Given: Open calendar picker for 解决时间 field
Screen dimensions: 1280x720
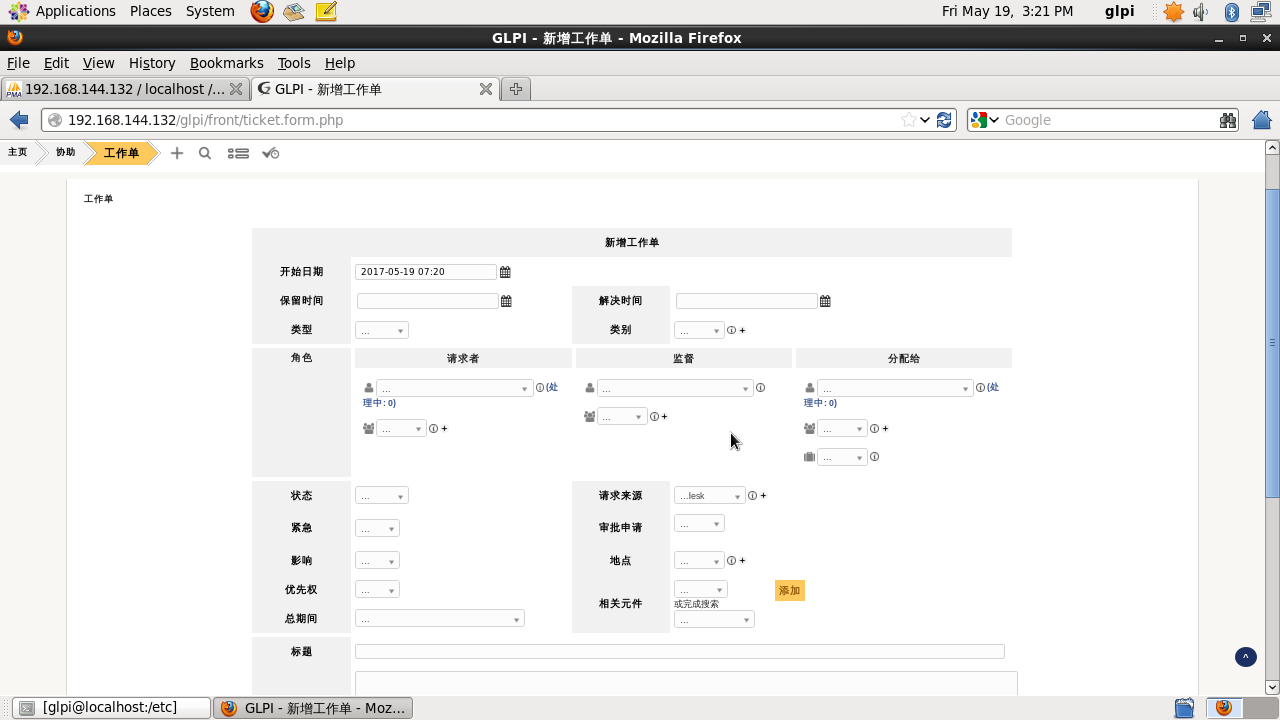Looking at the screenshot, I should 825,301.
